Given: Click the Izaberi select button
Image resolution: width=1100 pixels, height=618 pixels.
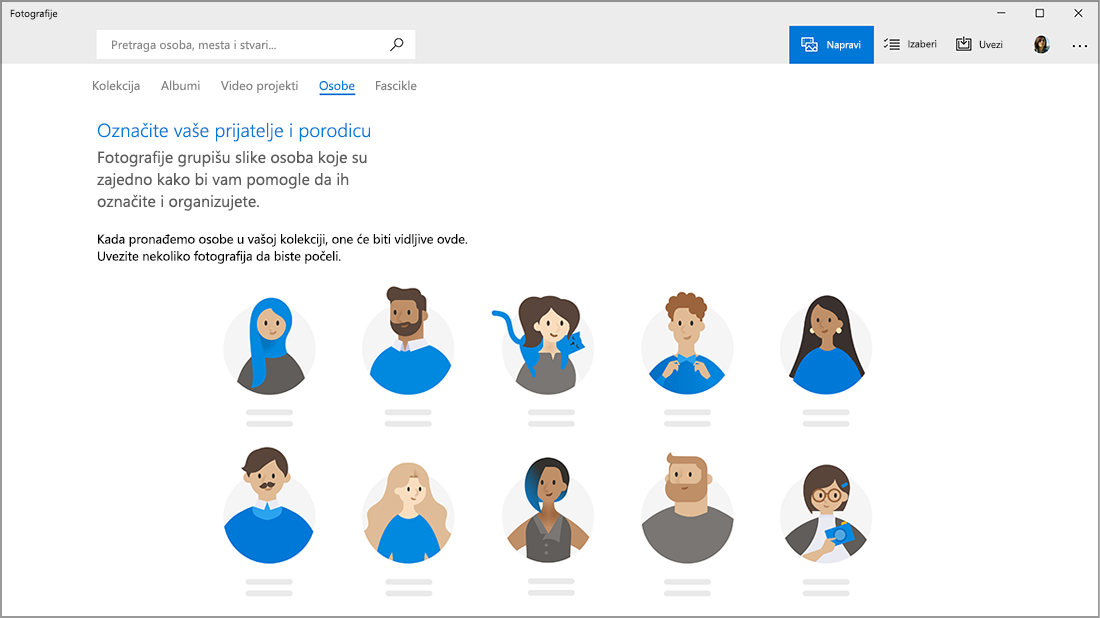Looking at the screenshot, I should (910, 44).
